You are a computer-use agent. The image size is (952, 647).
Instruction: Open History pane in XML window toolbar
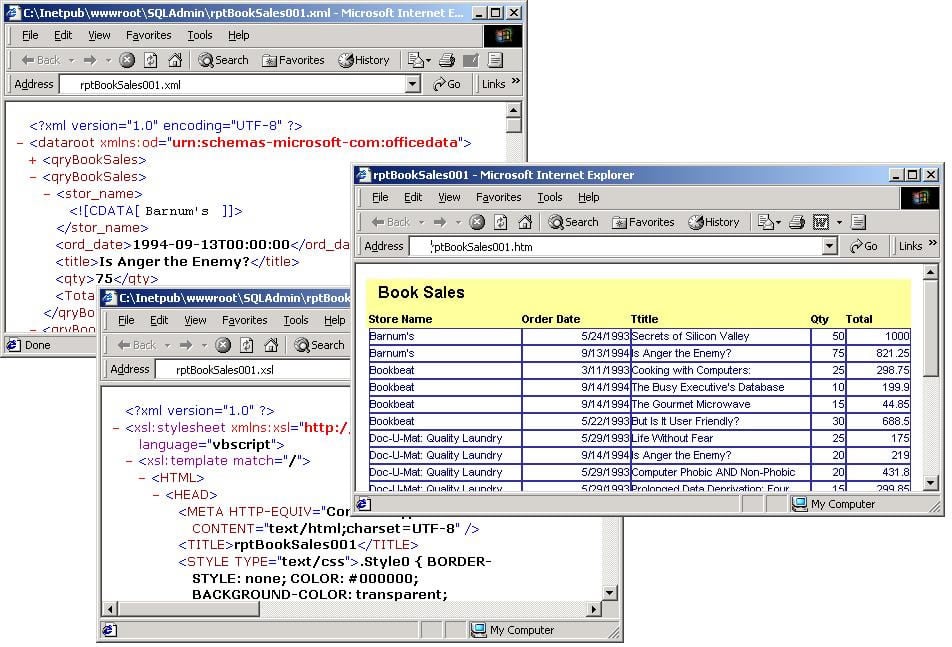364,59
